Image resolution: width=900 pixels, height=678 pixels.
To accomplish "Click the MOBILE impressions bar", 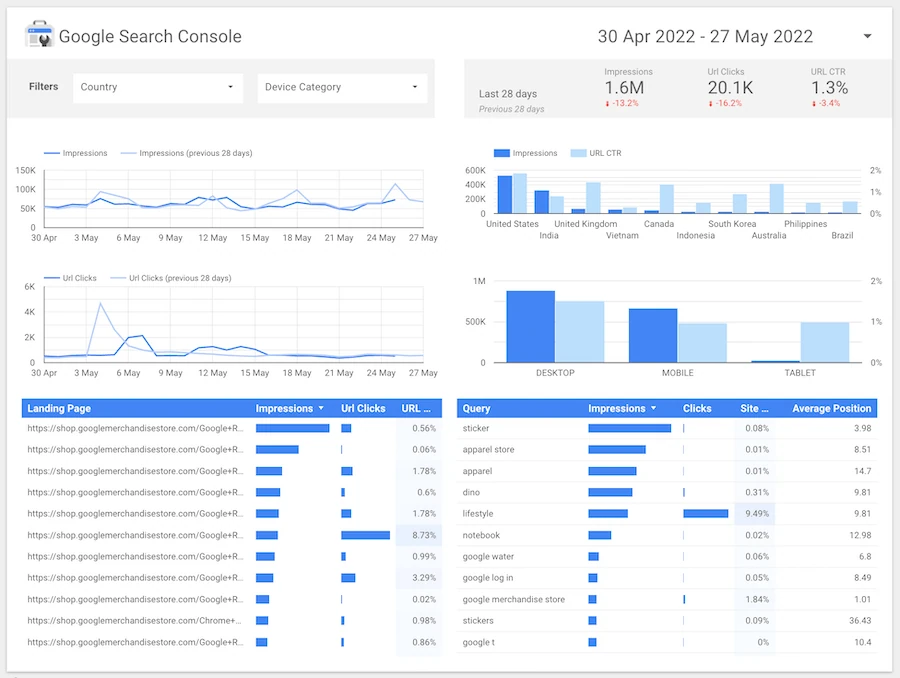I will (x=653, y=335).
